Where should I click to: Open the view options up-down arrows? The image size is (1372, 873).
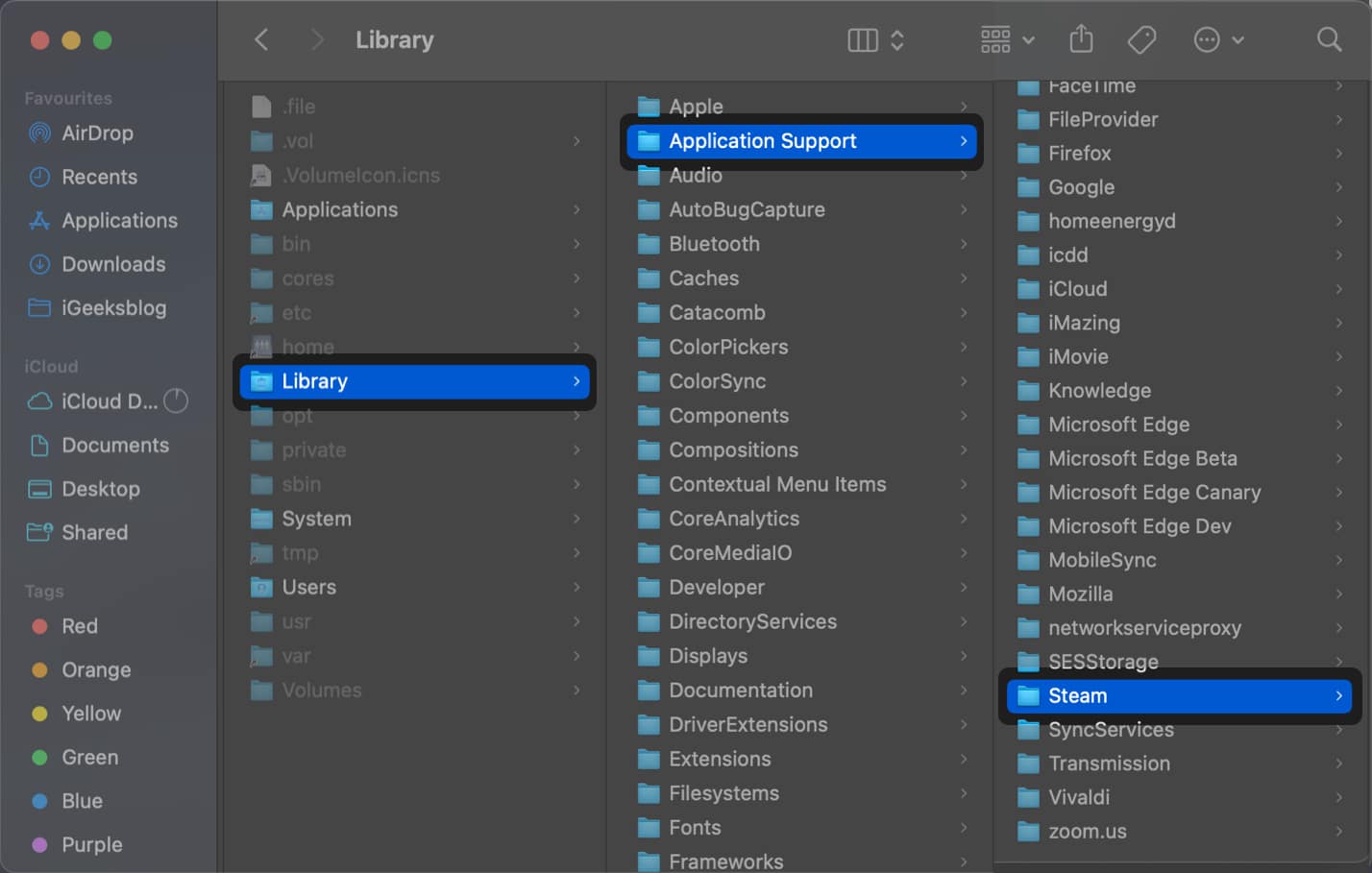(897, 39)
